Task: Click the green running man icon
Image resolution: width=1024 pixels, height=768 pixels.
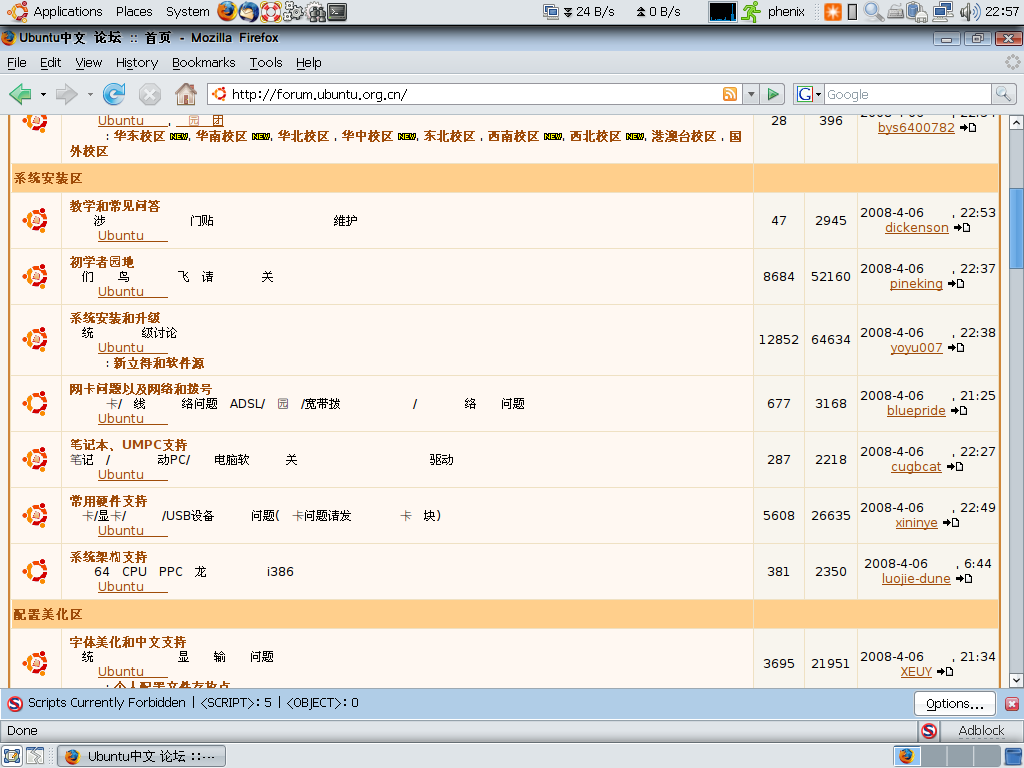Action: [752, 12]
